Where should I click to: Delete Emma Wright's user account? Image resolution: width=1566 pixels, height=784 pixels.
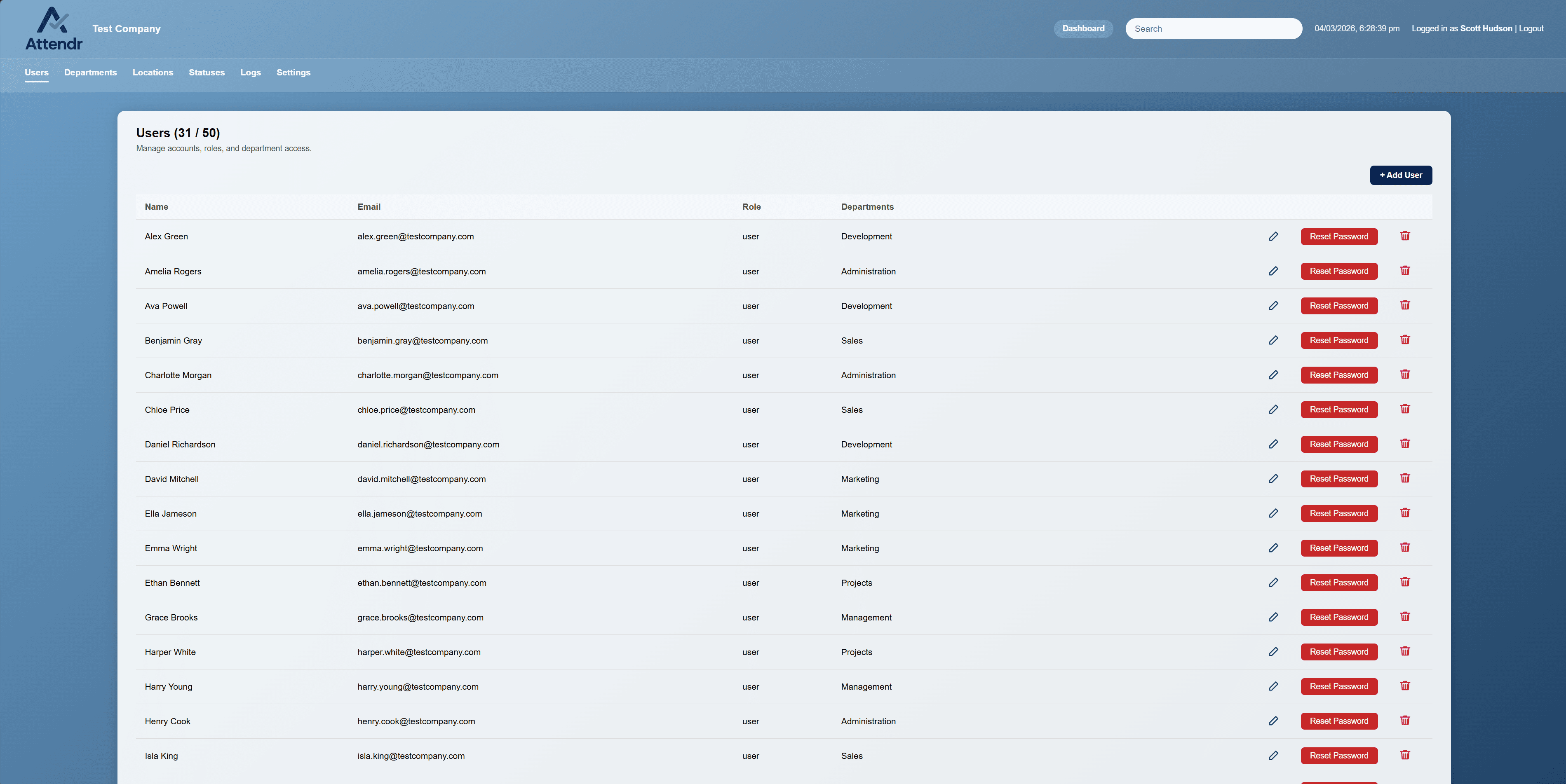pyautogui.click(x=1405, y=548)
